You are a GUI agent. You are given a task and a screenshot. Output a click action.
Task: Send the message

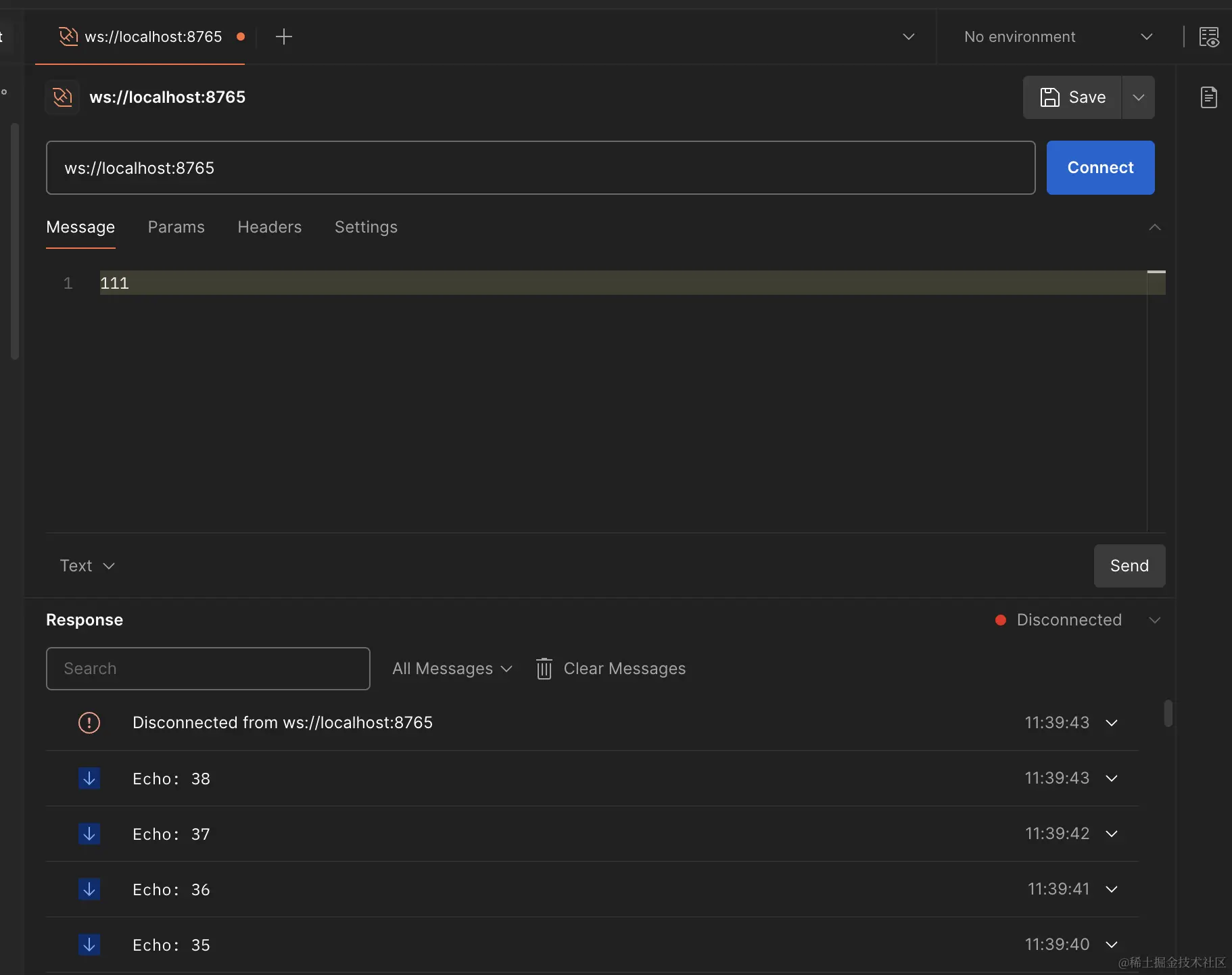click(x=1129, y=566)
